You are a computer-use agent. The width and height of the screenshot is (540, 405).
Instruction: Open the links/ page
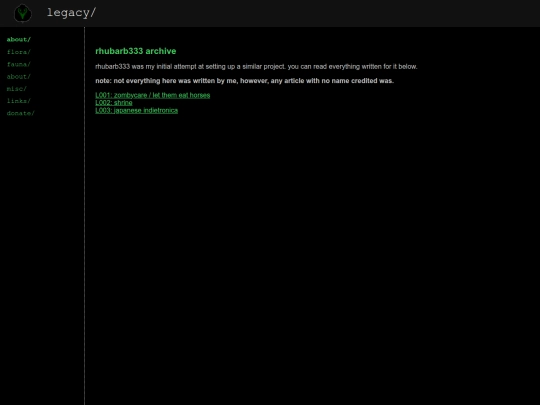[x=19, y=101]
